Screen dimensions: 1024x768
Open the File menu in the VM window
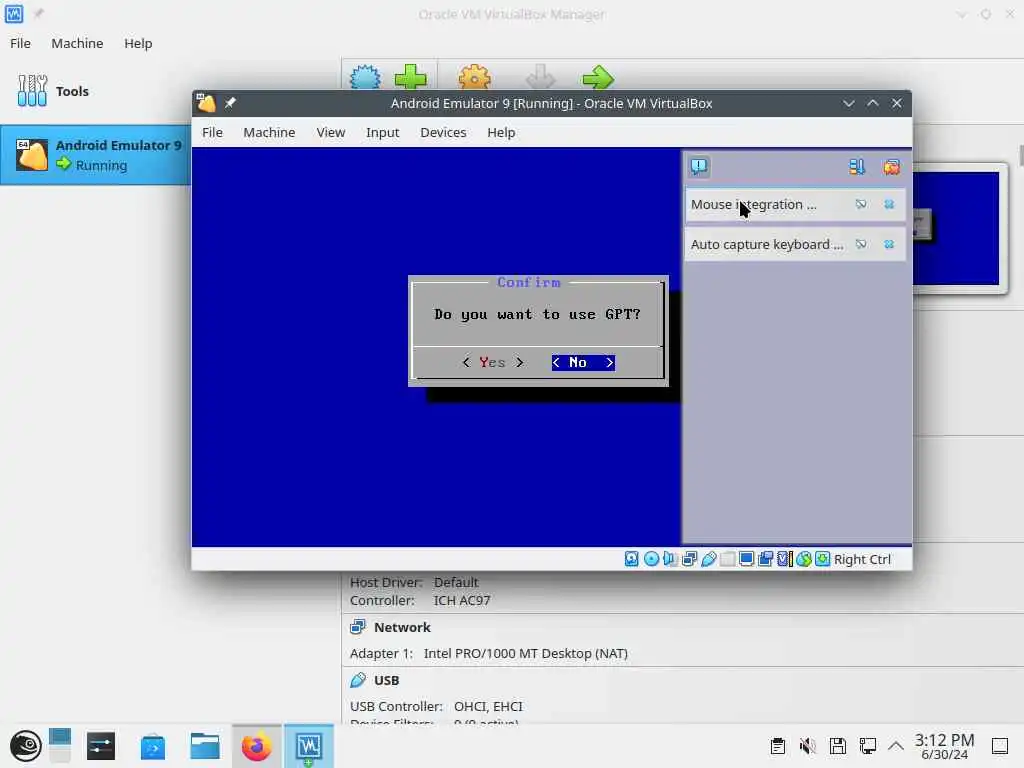point(212,133)
